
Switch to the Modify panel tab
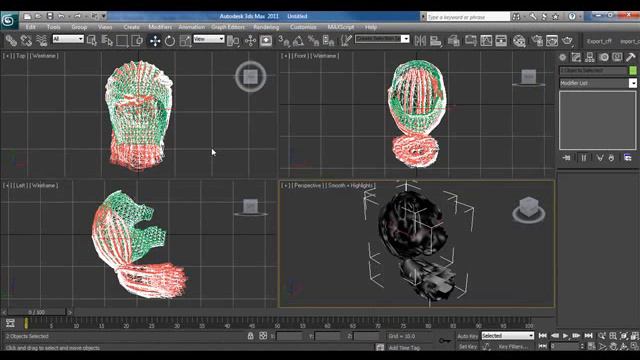576,57
